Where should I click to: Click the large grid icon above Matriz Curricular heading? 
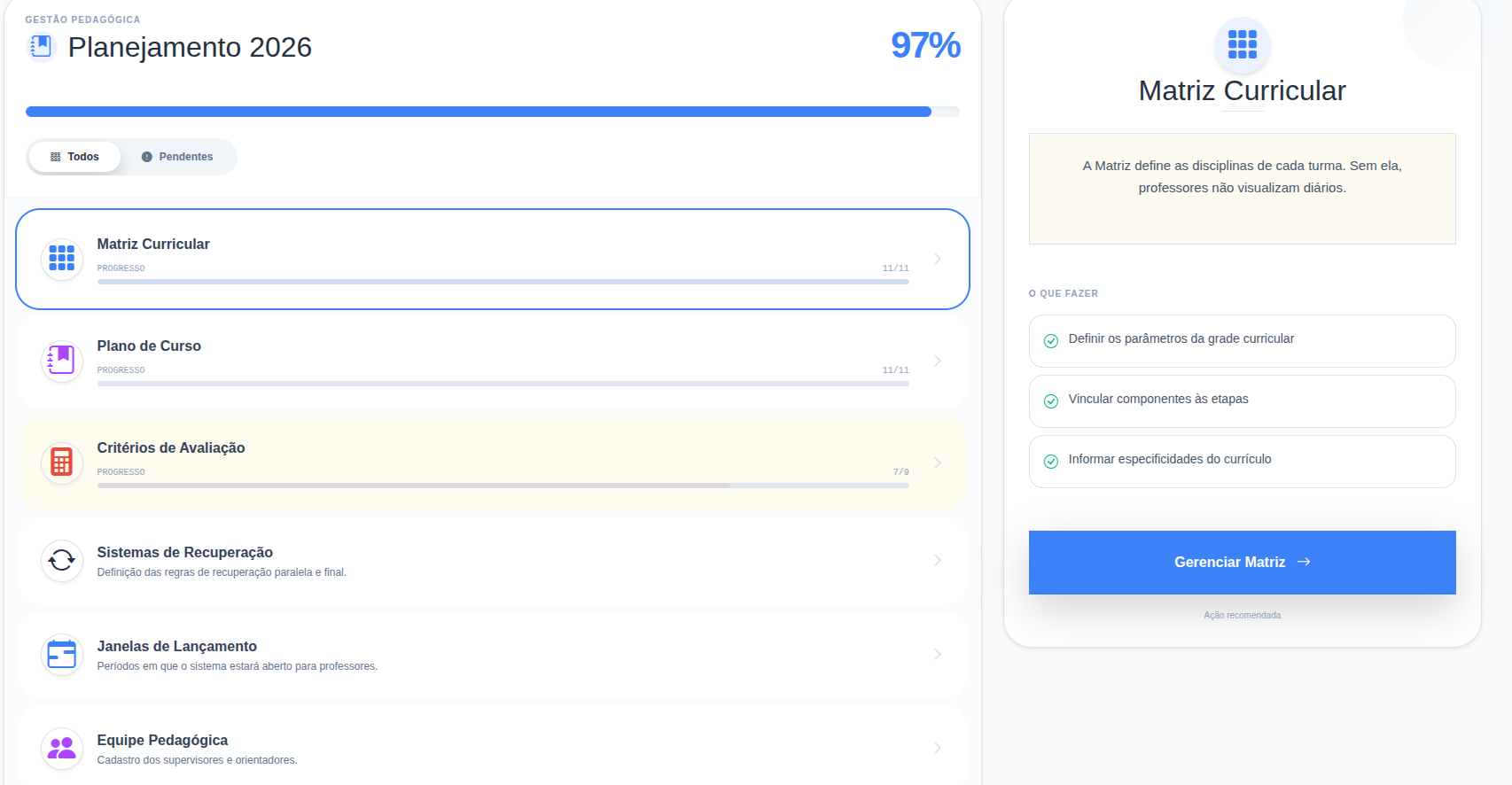1242,44
